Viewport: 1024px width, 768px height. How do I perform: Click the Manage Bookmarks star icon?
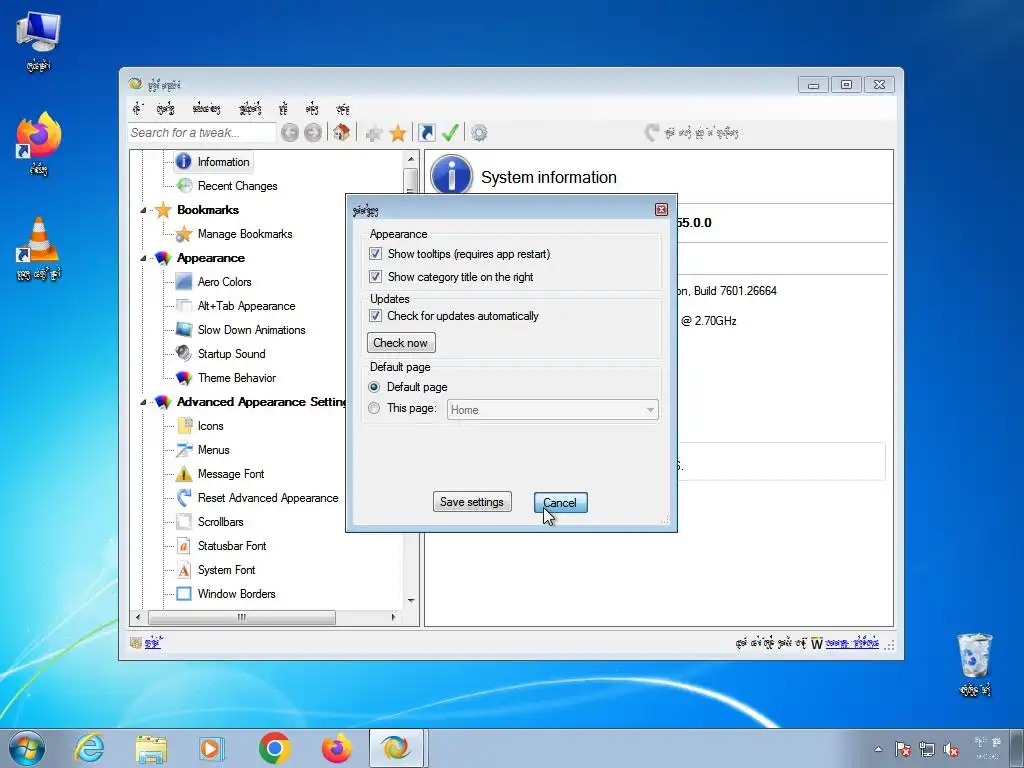(x=184, y=234)
